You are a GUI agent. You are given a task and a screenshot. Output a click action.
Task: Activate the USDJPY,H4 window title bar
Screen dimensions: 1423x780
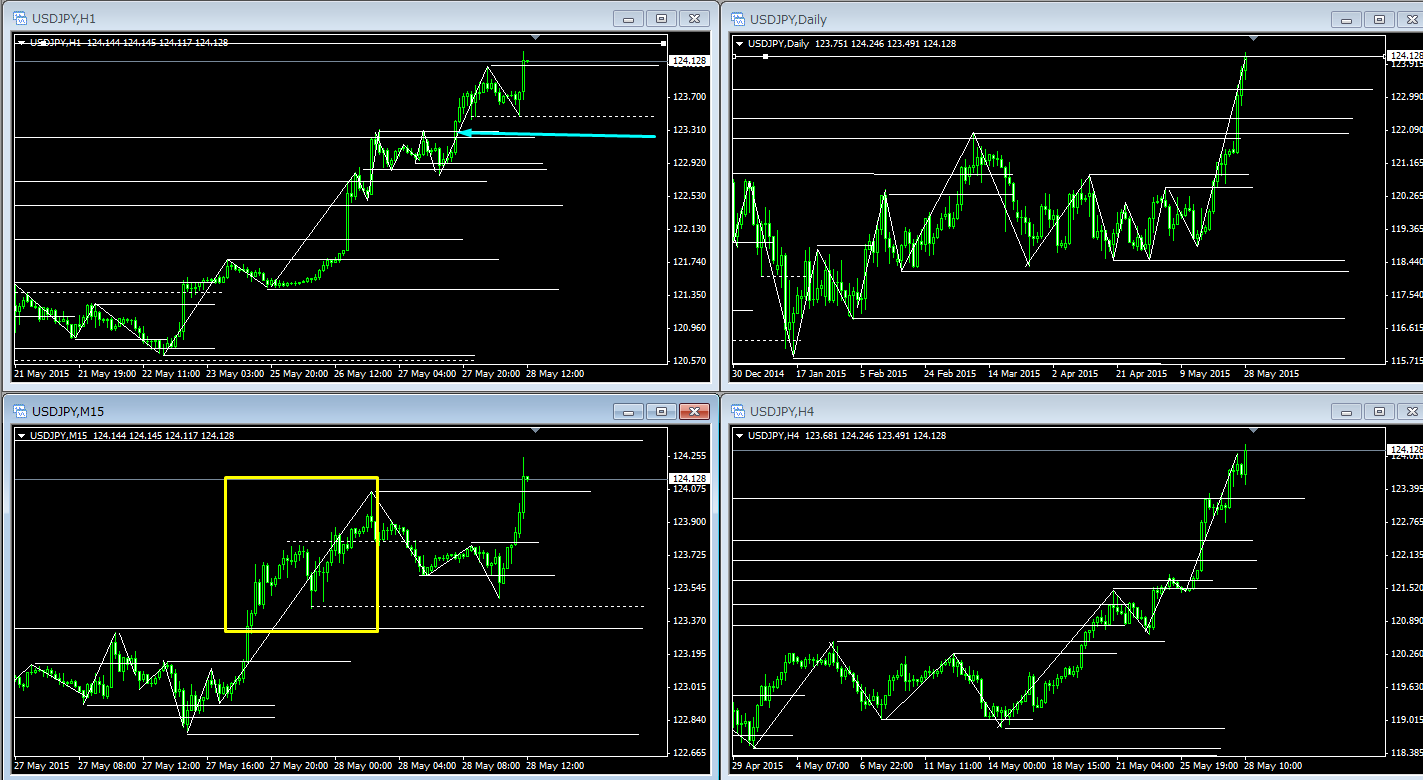(1000, 411)
